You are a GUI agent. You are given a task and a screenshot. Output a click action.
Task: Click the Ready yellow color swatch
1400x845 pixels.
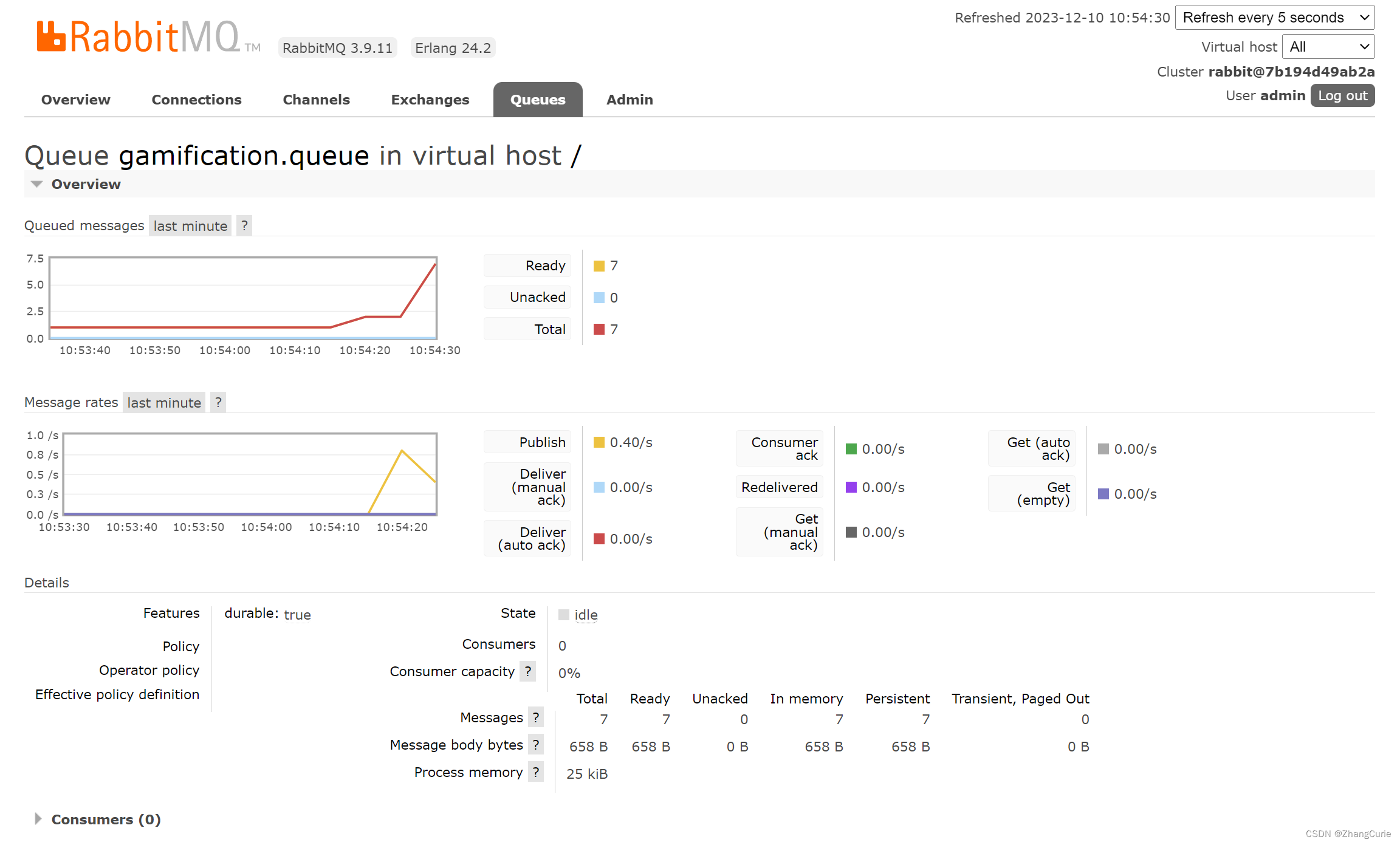click(x=599, y=266)
